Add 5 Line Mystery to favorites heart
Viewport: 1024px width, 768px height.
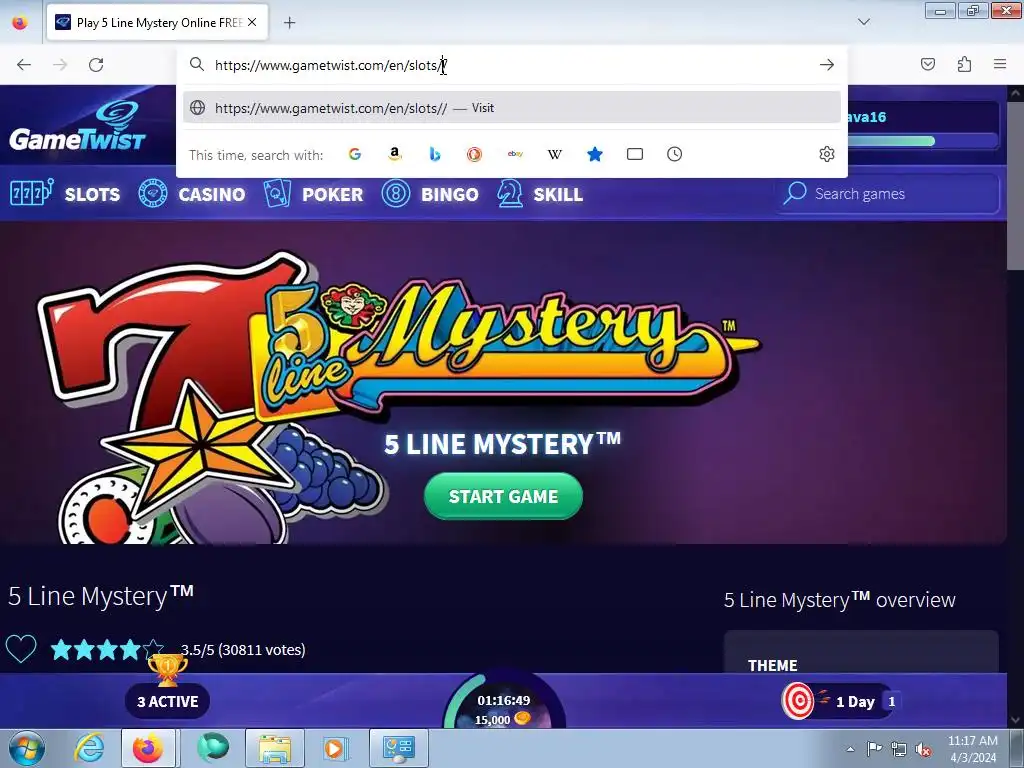click(21, 649)
